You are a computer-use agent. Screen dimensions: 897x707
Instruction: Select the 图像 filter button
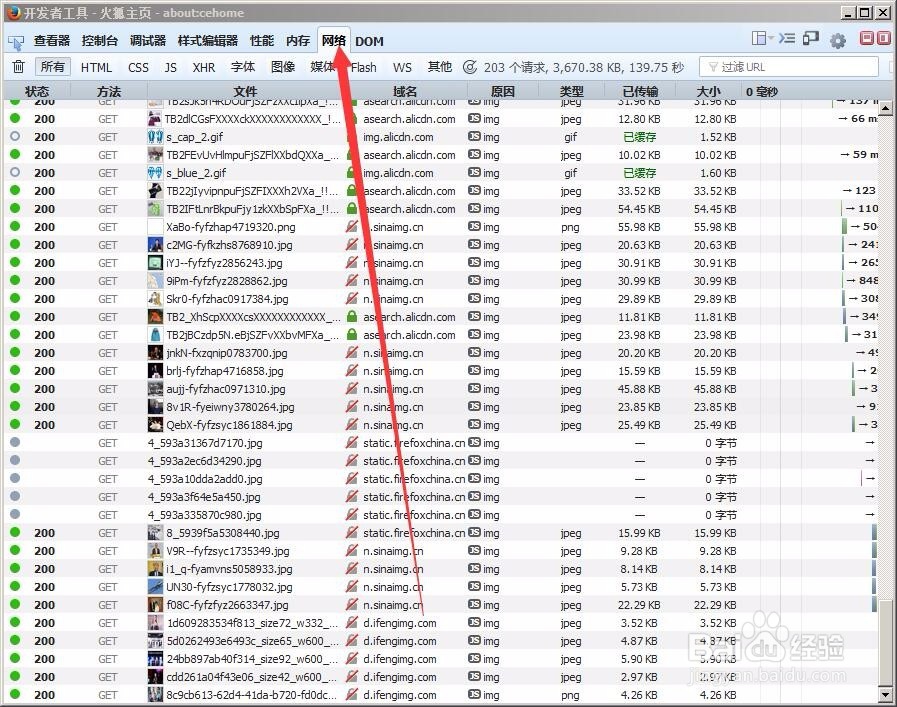[x=281, y=67]
